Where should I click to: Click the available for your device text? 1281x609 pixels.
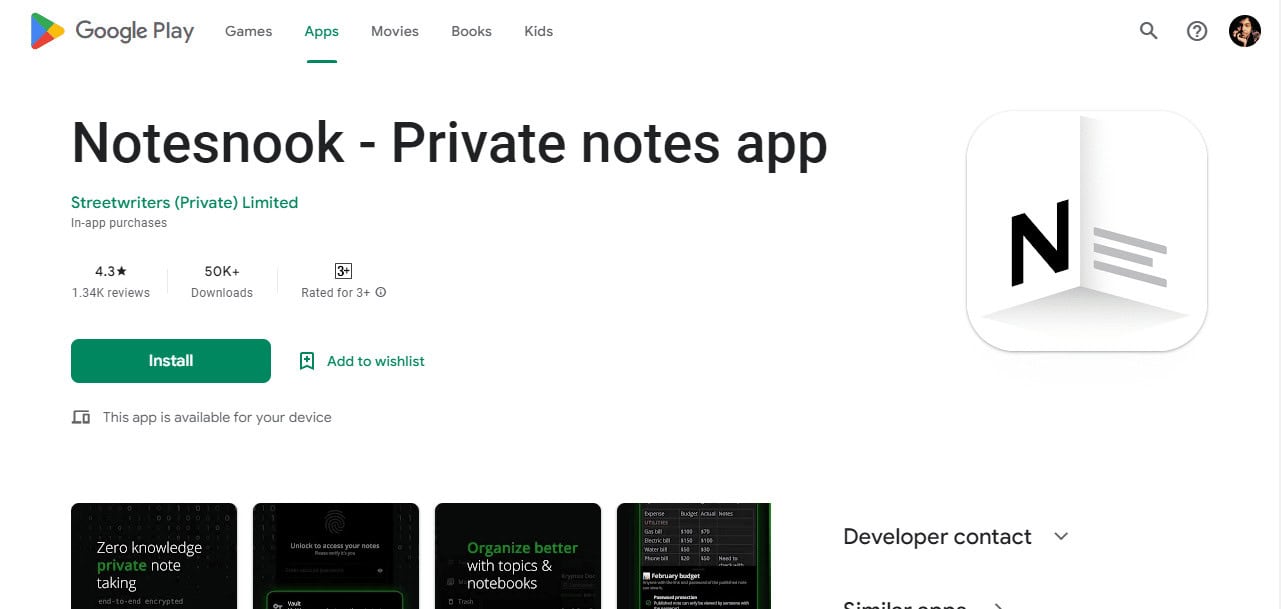point(217,417)
